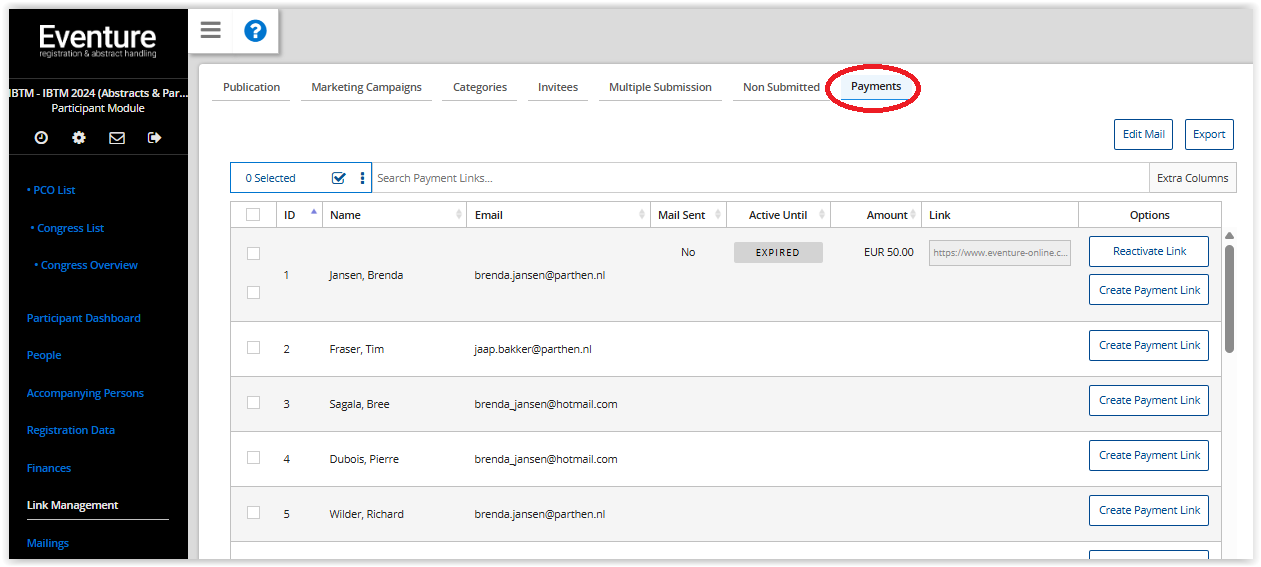
Task: Open the Non Submitted tab
Action: 781,87
